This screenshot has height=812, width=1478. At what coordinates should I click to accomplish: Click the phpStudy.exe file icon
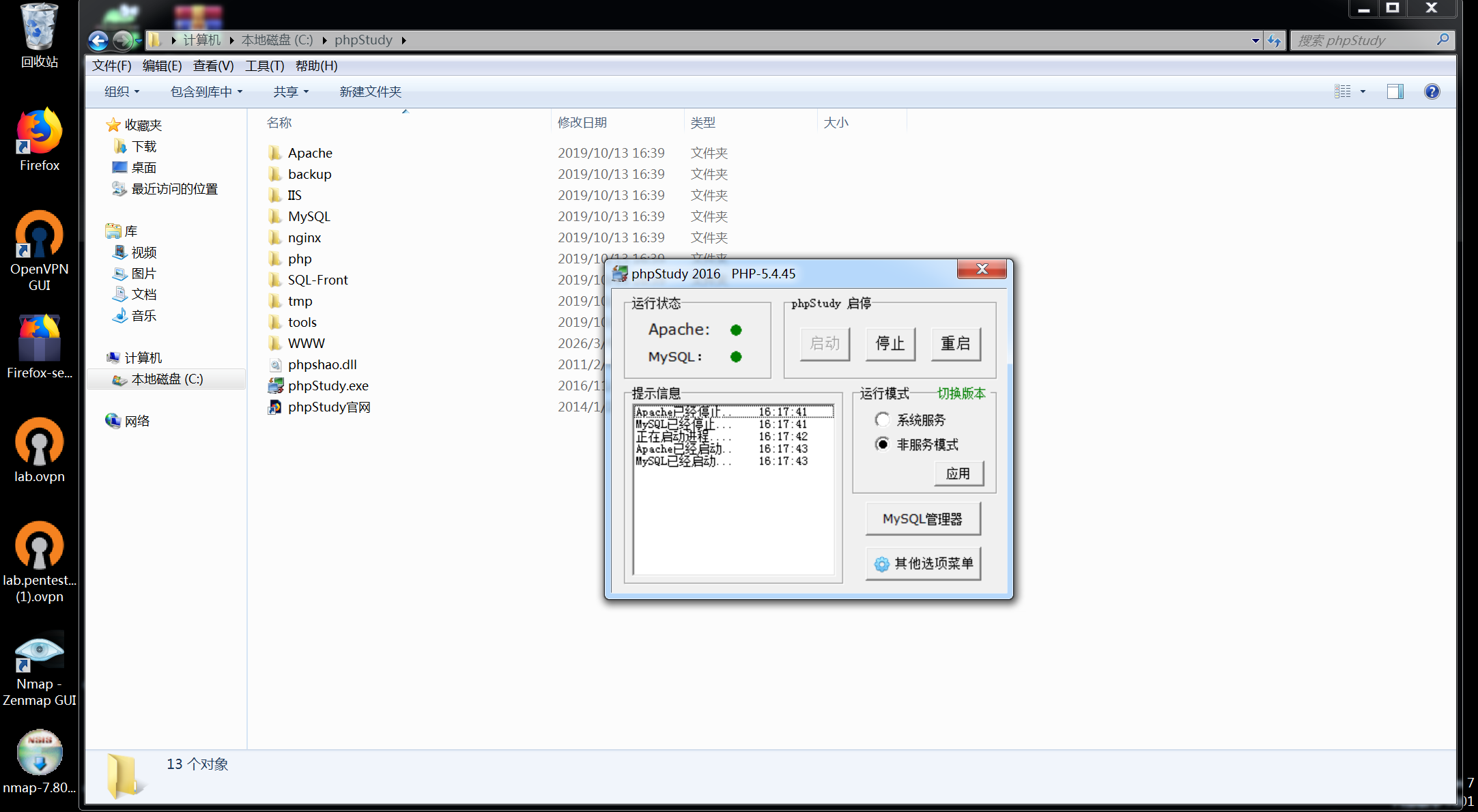276,386
